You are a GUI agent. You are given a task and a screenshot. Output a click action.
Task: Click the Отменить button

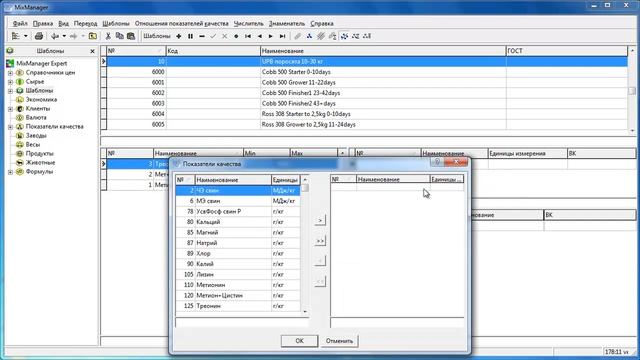coord(339,341)
